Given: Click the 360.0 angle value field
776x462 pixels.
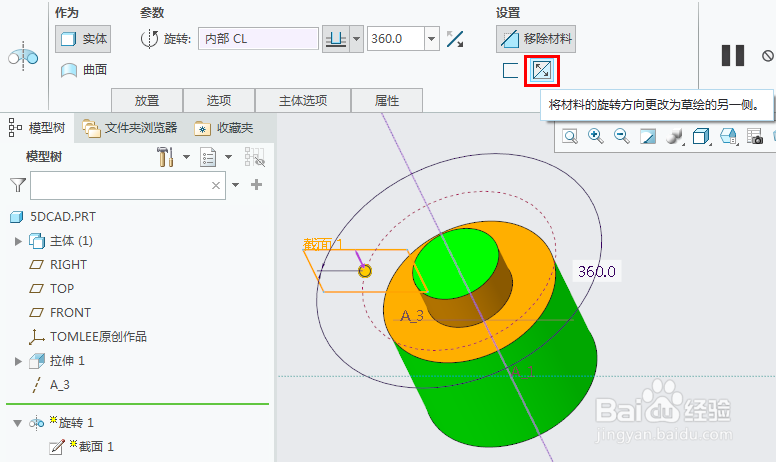Looking at the screenshot, I should [x=395, y=39].
